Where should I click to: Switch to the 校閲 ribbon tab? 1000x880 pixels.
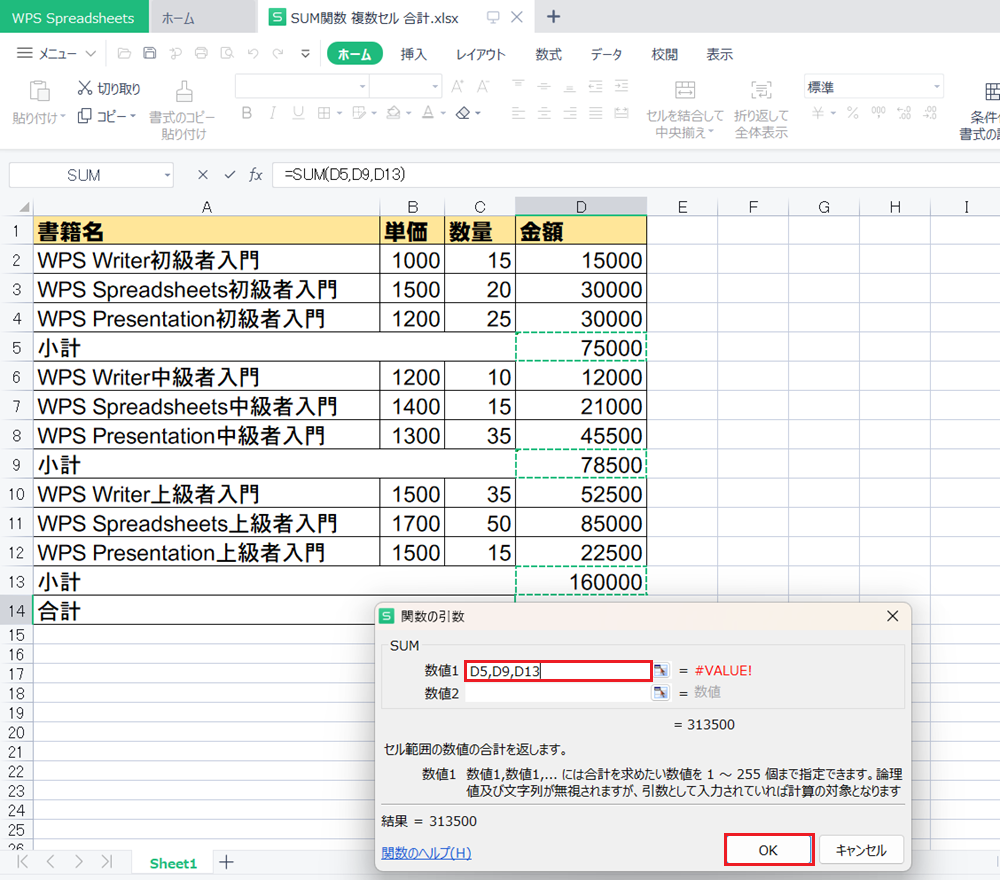coord(665,54)
